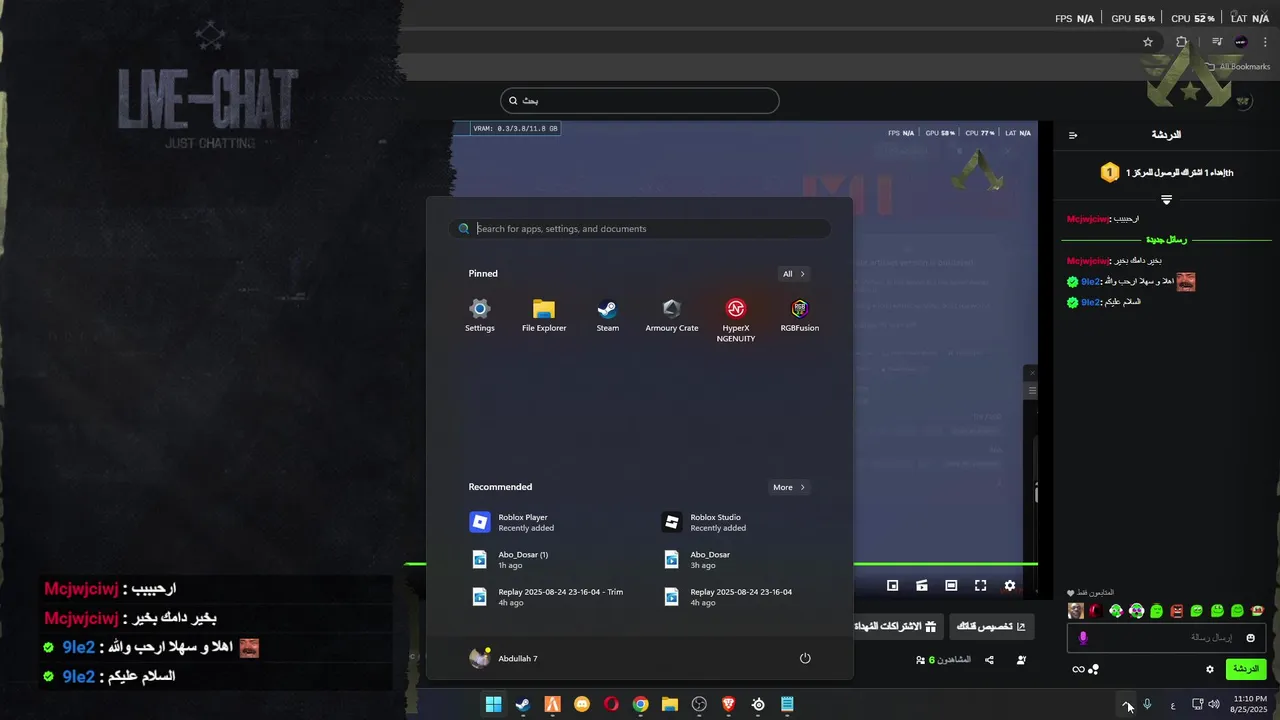This screenshot has height=720, width=1280.
Task: Open OBS Studio from taskbar
Action: (x=699, y=704)
